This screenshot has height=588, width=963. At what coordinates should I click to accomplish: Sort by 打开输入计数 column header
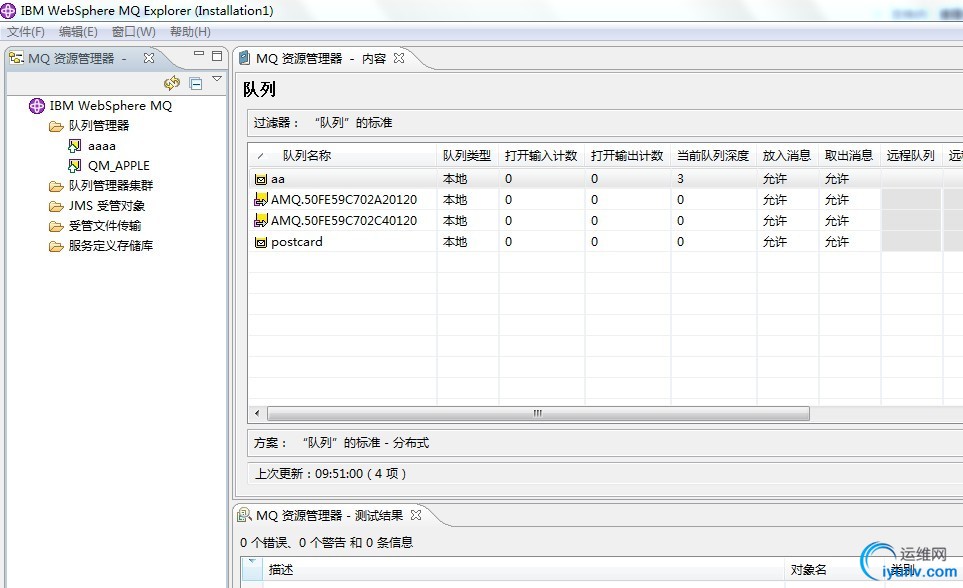tap(540, 155)
